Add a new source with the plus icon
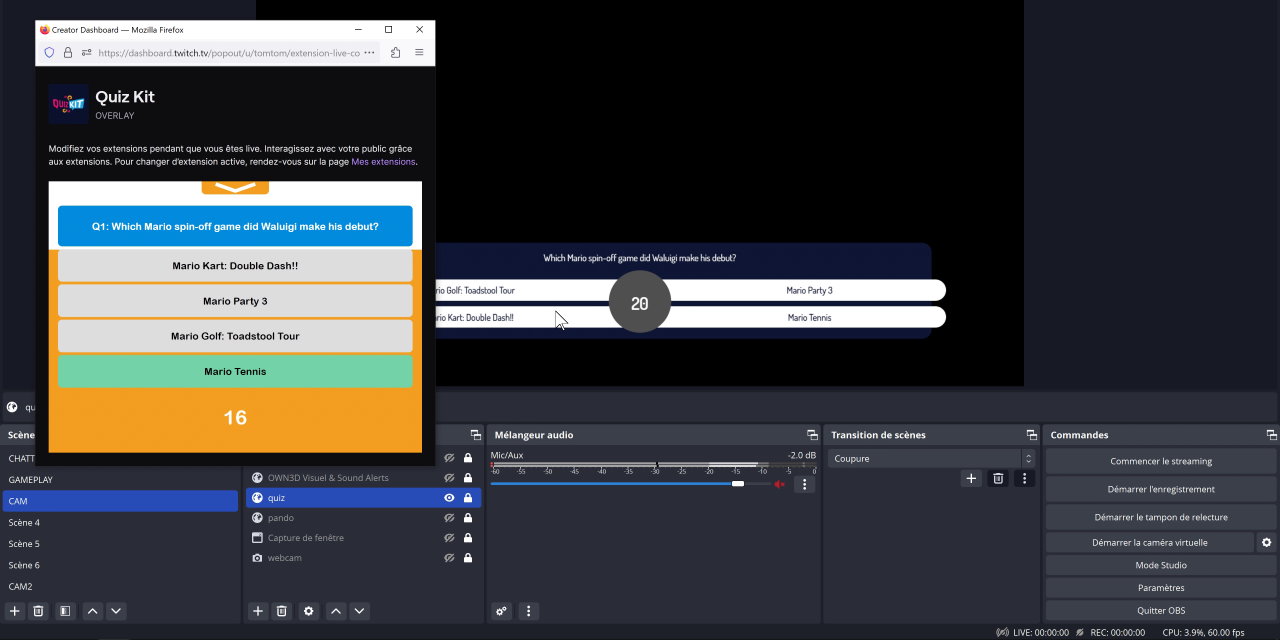 [258, 611]
